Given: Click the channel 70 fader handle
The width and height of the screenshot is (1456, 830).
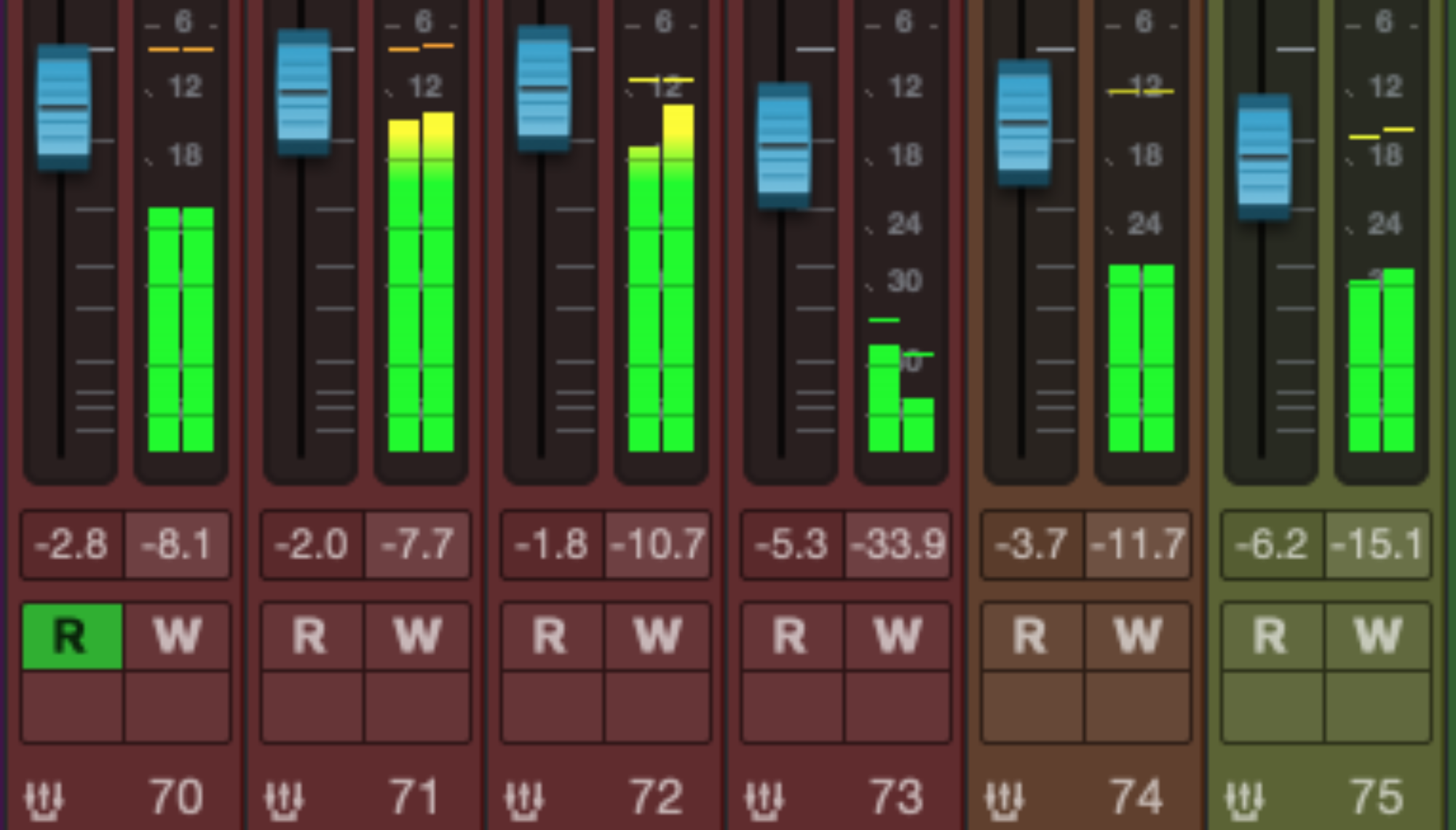Looking at the screenshot, I should click(x=63, y=107).
